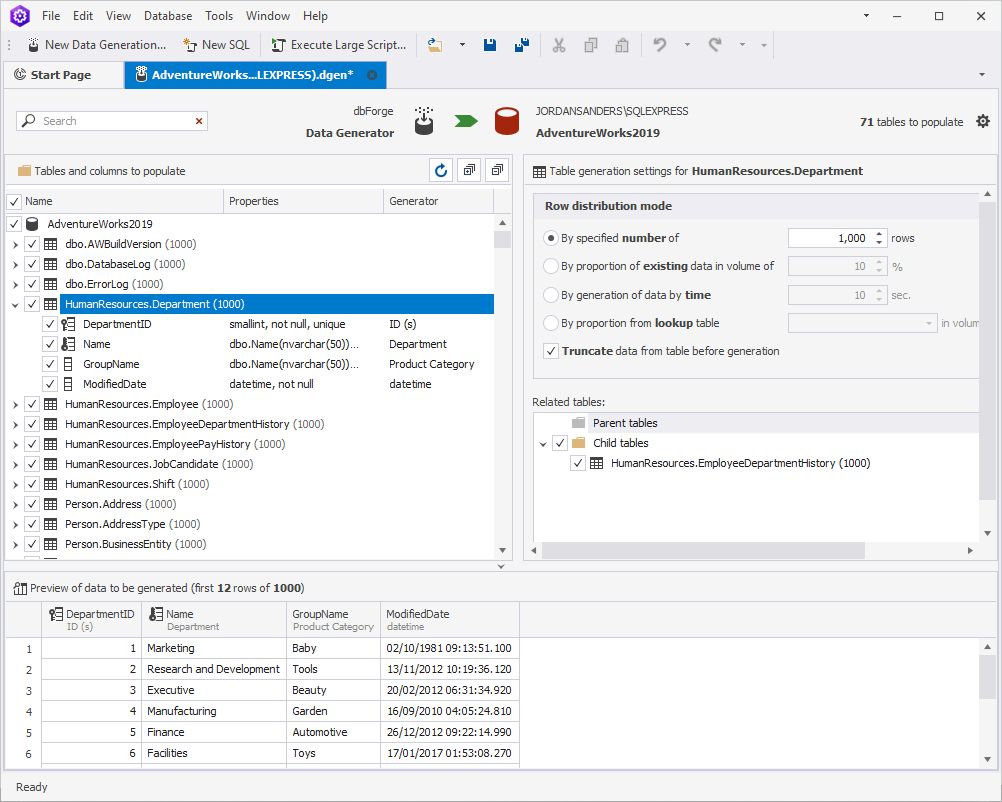Uncheck dbo.AWBuildVersion table checkbox
Screen dimensions: 1002x802
32,244
